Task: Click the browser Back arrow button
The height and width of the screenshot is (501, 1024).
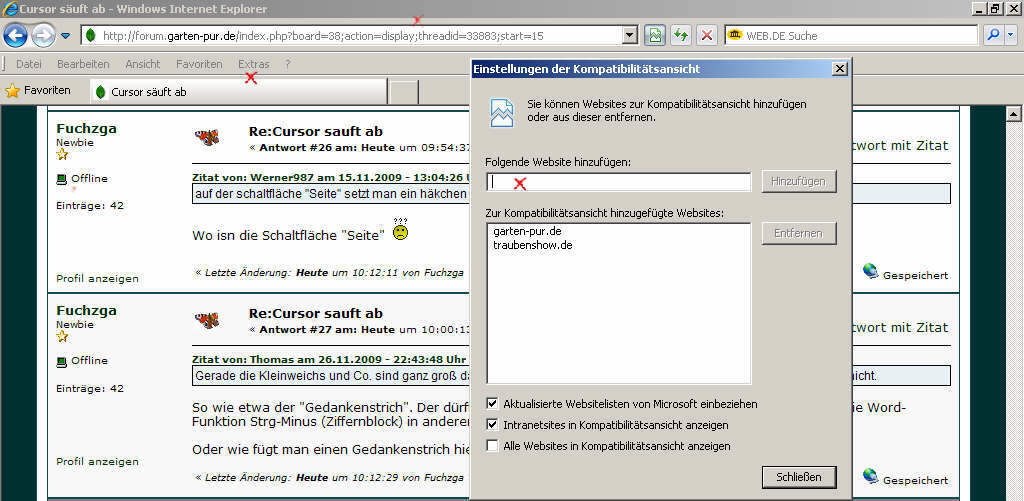Action: click(15, 35)
